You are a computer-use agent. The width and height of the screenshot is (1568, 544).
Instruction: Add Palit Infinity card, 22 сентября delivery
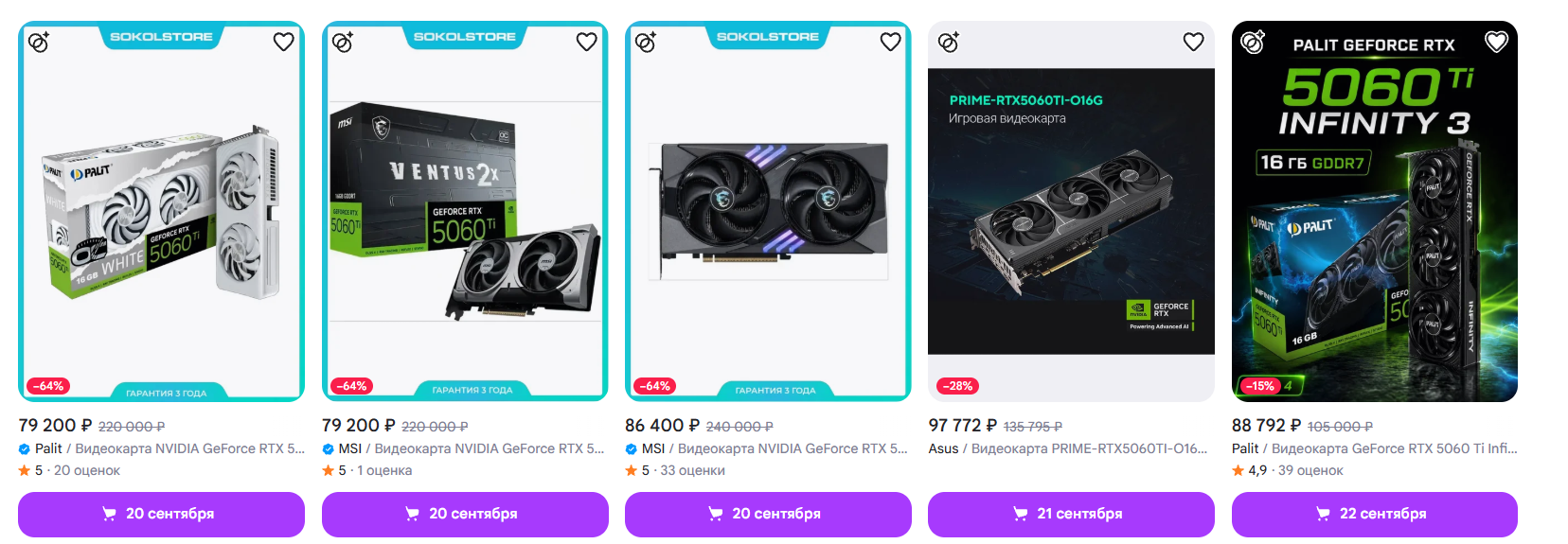click(1374, 514)
